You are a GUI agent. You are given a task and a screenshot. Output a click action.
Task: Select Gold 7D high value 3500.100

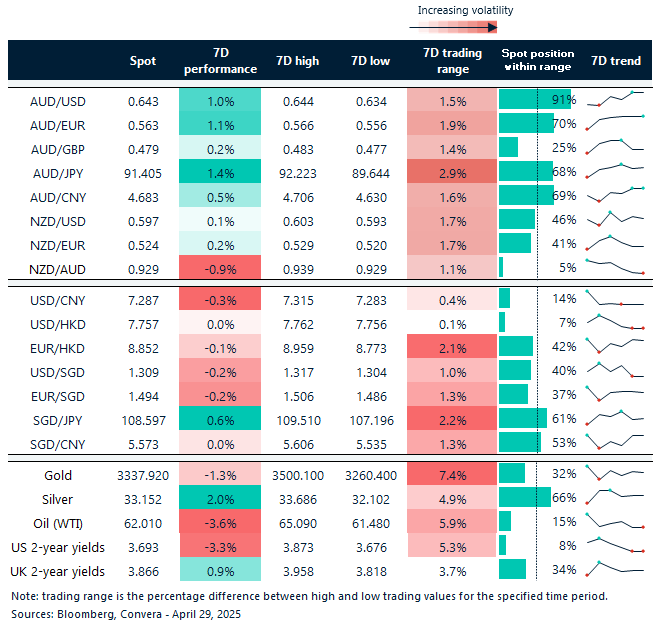coord(298,475)
